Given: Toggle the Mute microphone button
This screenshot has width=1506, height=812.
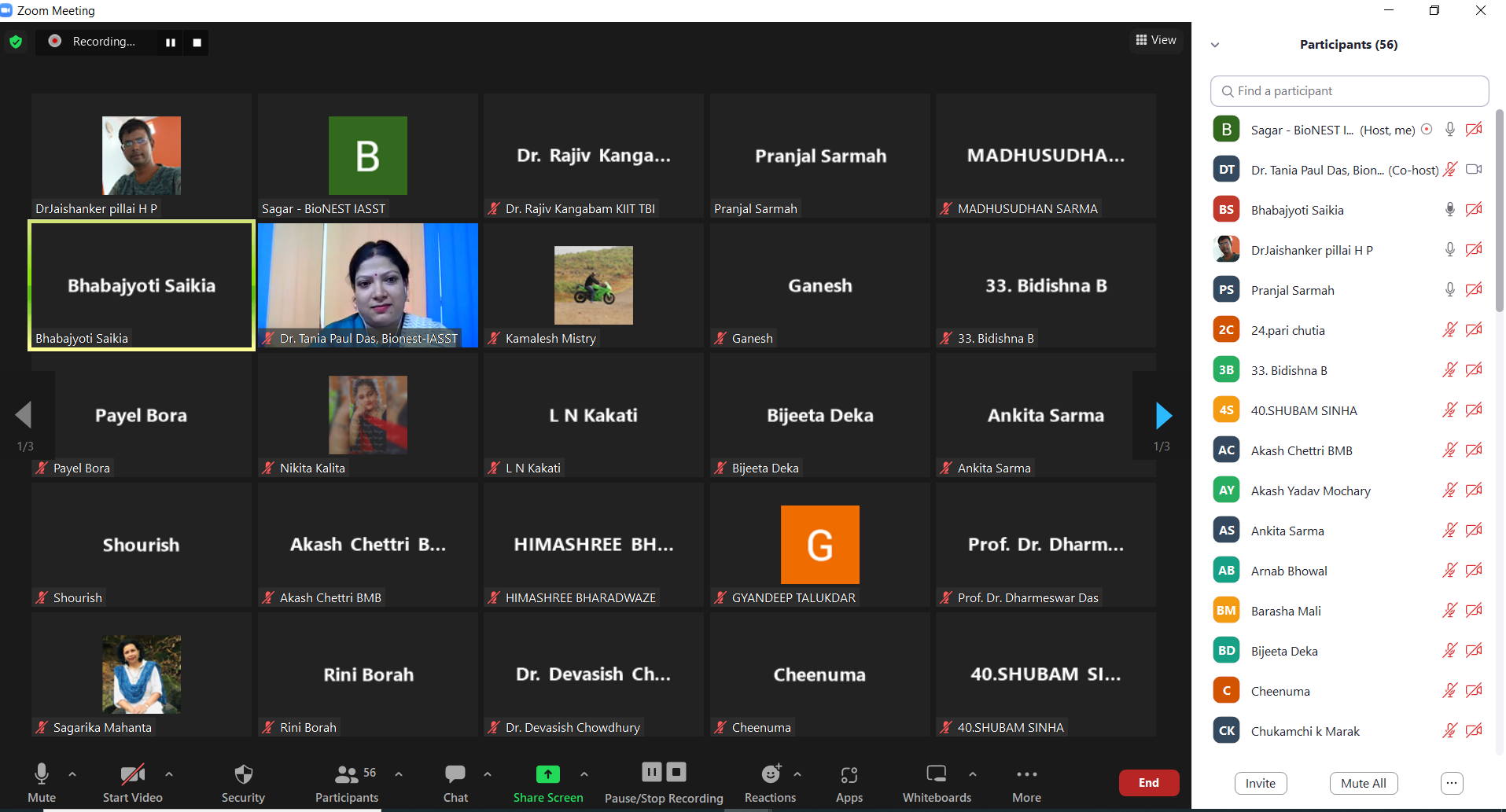Looking at the screenshot, I should click(x=42, y=775).
